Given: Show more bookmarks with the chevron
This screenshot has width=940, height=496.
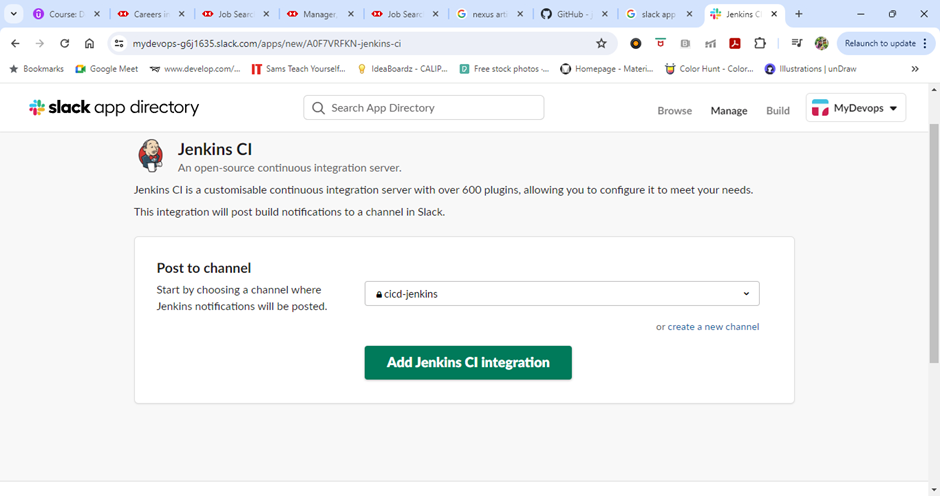Looking at the screenshot, I should (915, 69).
